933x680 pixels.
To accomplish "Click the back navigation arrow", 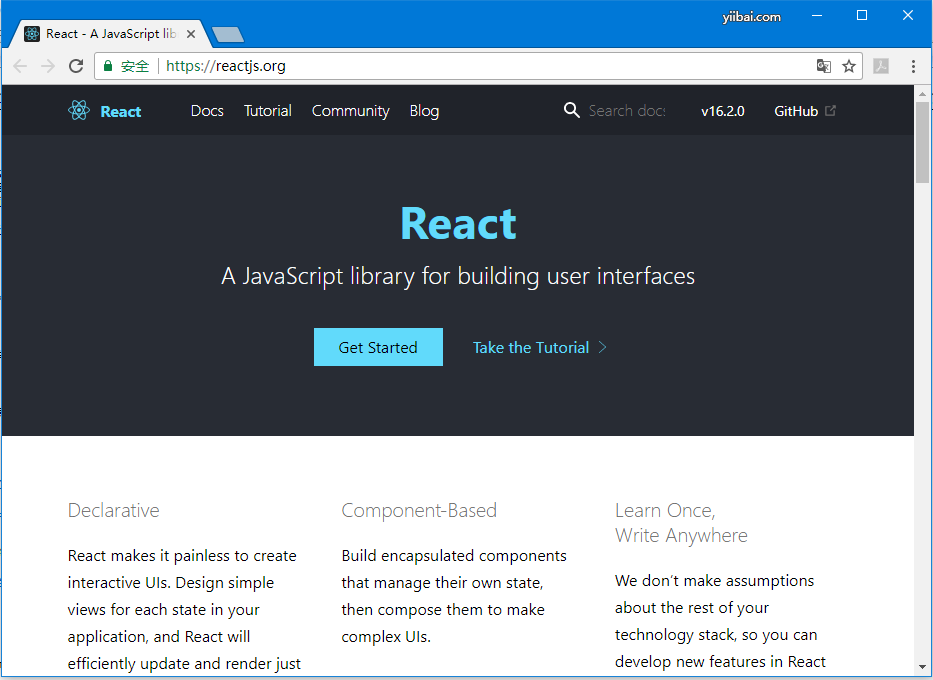I will 20,65.
